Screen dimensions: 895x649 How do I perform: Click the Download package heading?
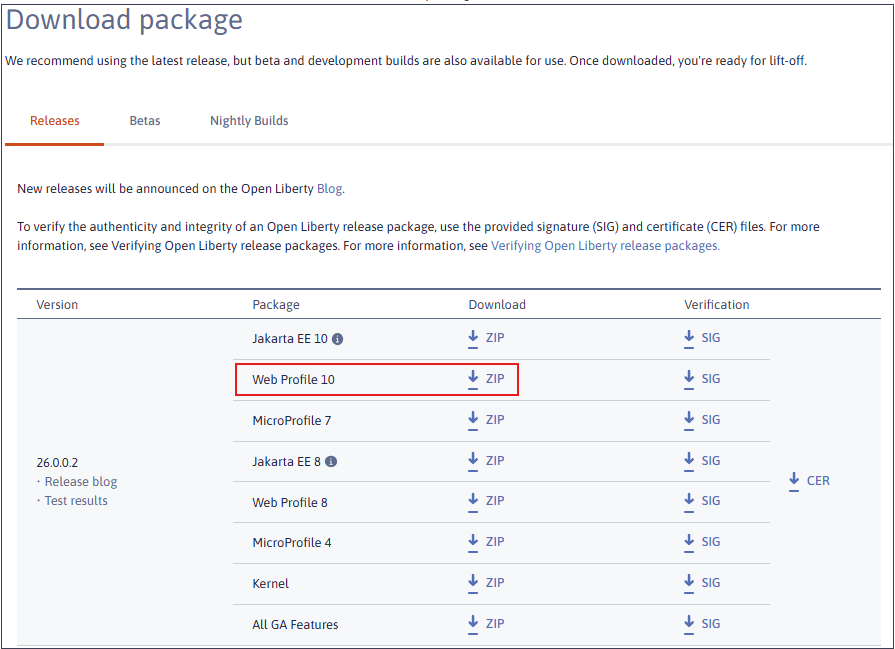point(124,21)
